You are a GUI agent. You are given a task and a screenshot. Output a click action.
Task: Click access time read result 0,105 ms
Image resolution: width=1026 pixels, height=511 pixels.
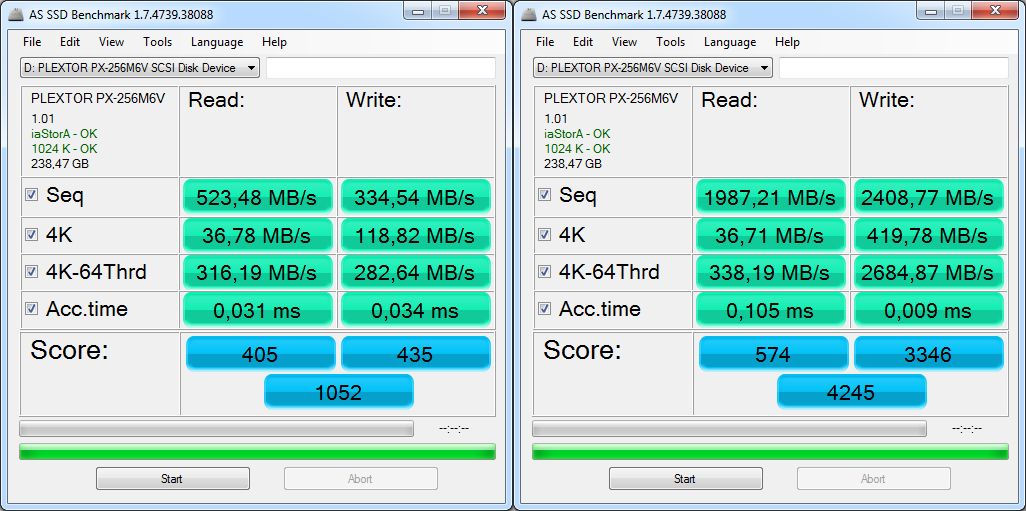click(x=771, y=309)
